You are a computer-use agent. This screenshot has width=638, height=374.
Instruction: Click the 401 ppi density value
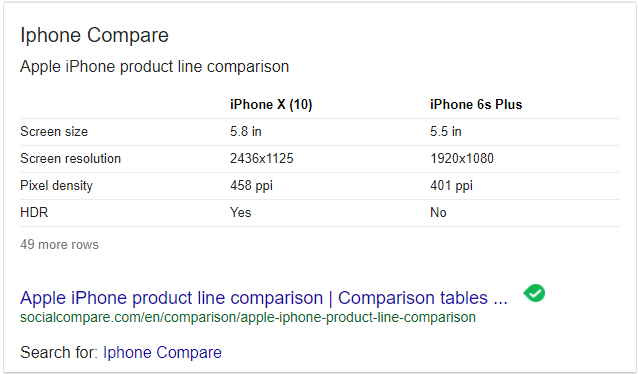[452, 186]
